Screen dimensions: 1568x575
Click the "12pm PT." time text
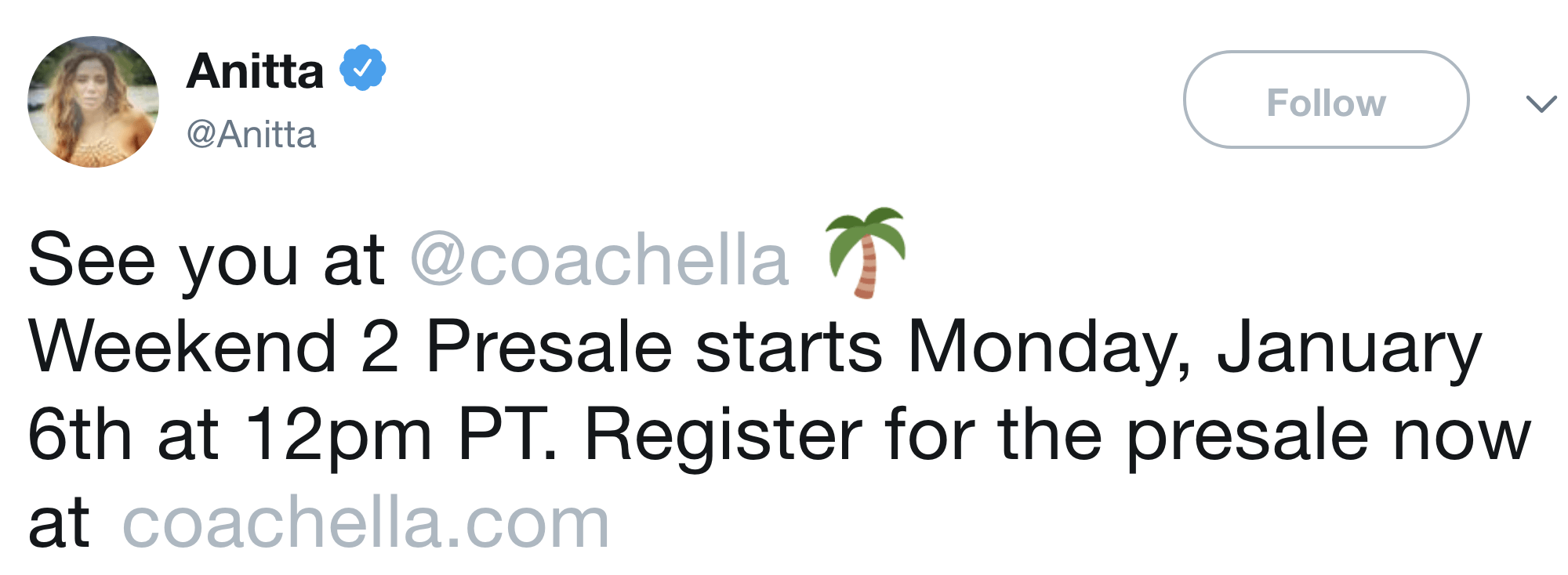(x=401, y=436)
